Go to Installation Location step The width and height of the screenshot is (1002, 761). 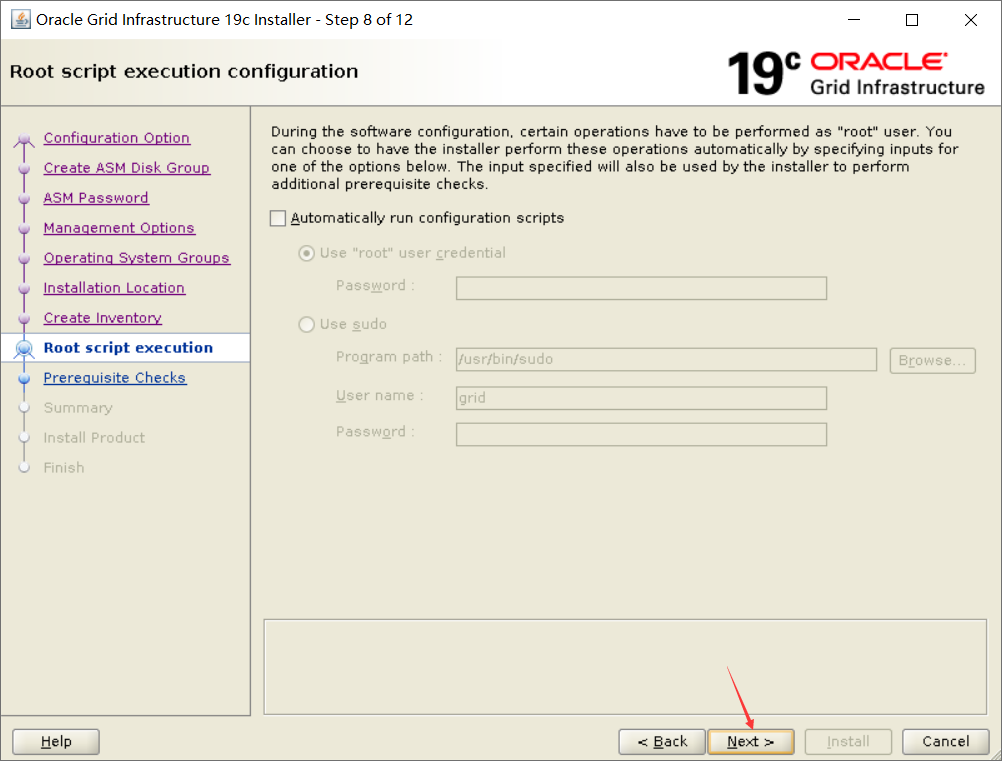(x=114, y=288)
